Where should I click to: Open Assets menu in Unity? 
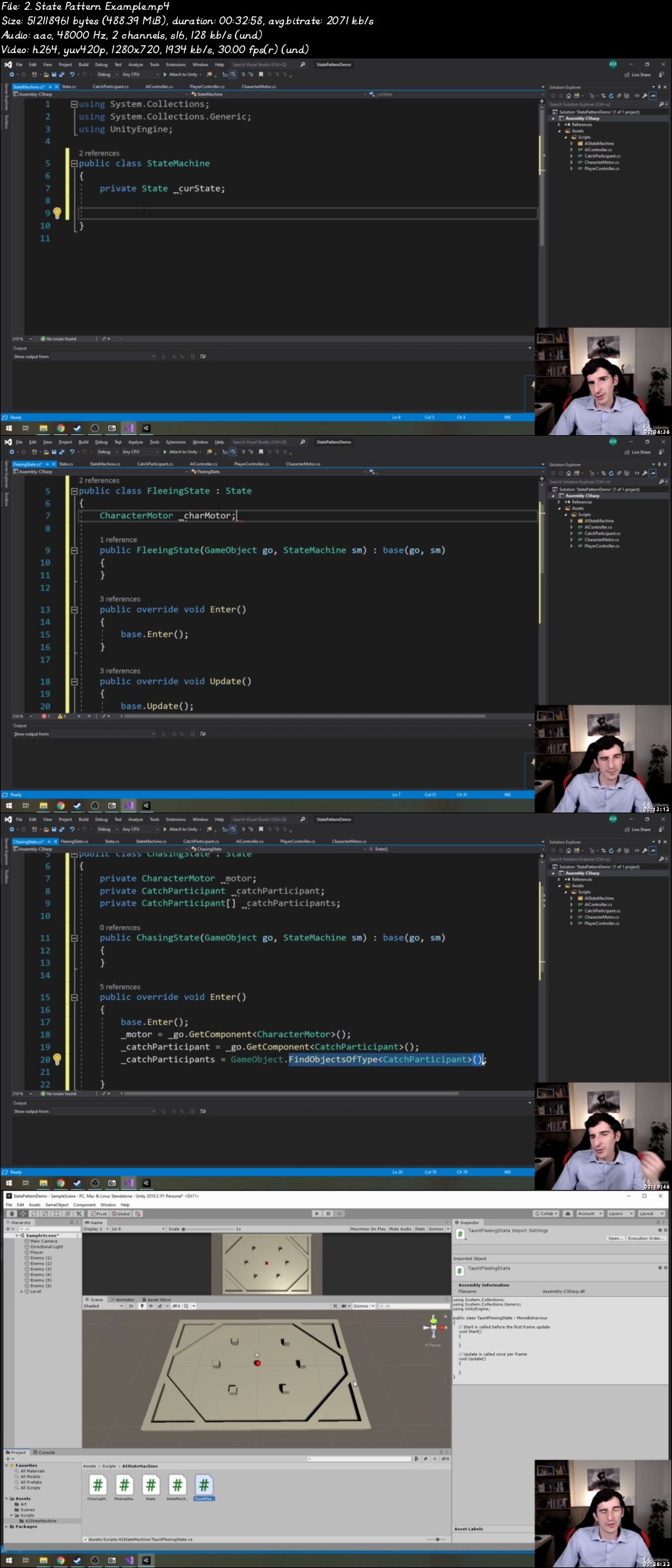pos(35,1204)
